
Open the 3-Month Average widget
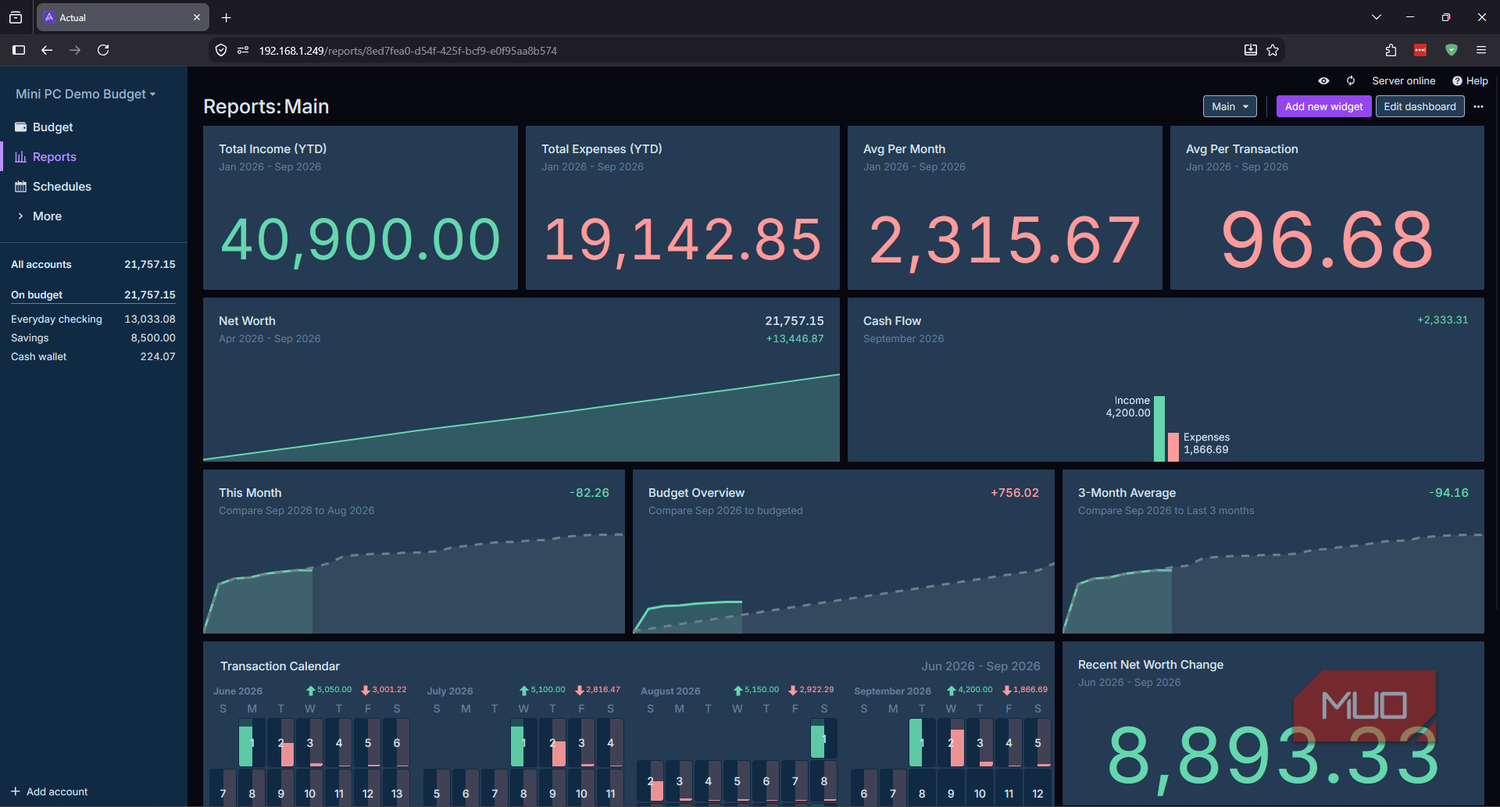tap(1274, 552)
